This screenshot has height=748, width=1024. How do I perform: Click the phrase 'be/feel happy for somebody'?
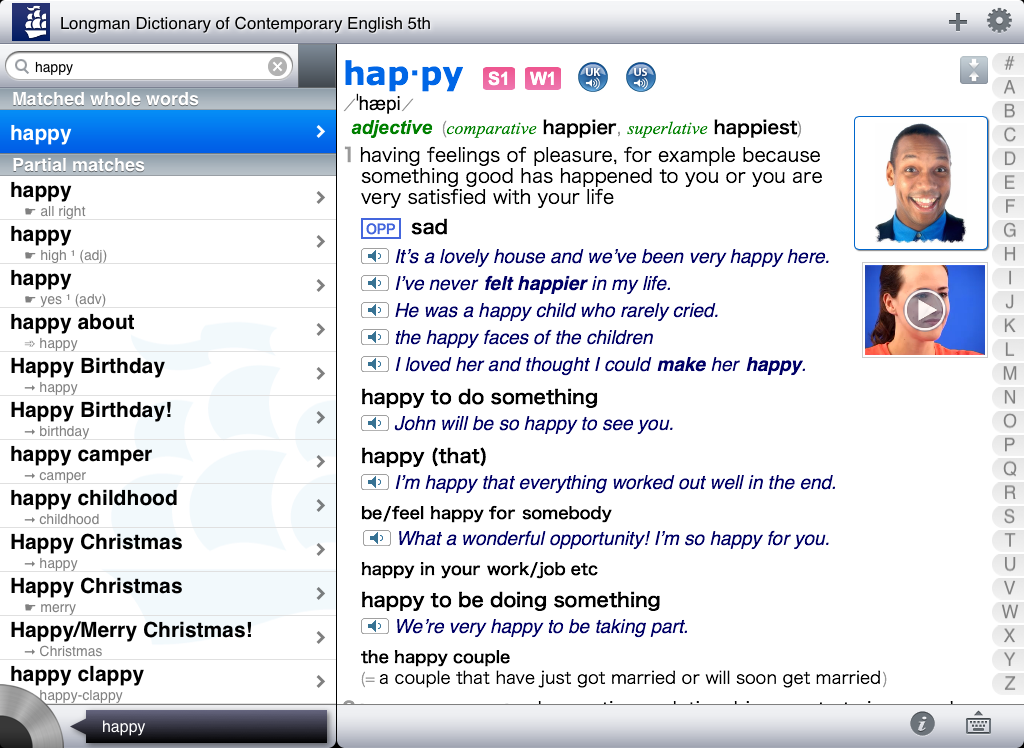pyautogui.click(x=486, y=513)
